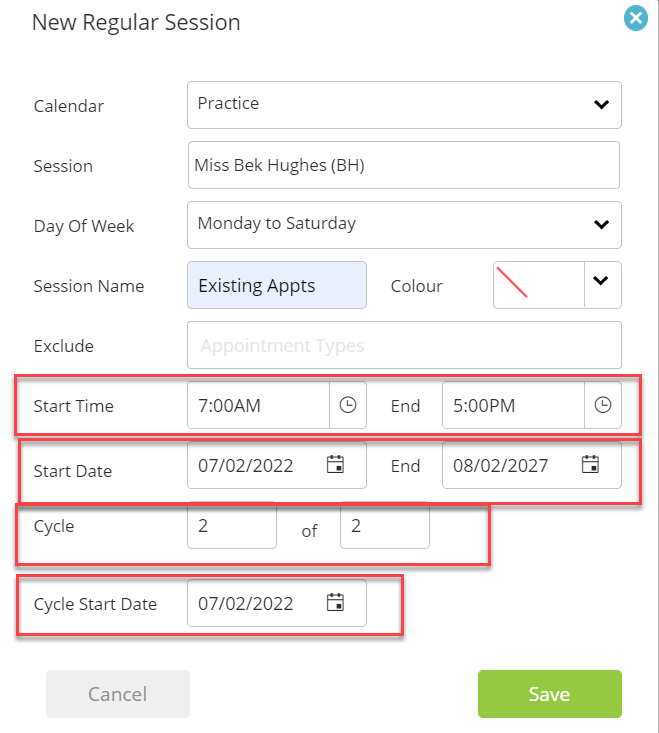Image resolution: width=659 pixels, height=733 pixels.
Task: Save the new regular session
Action: (550, 694)
